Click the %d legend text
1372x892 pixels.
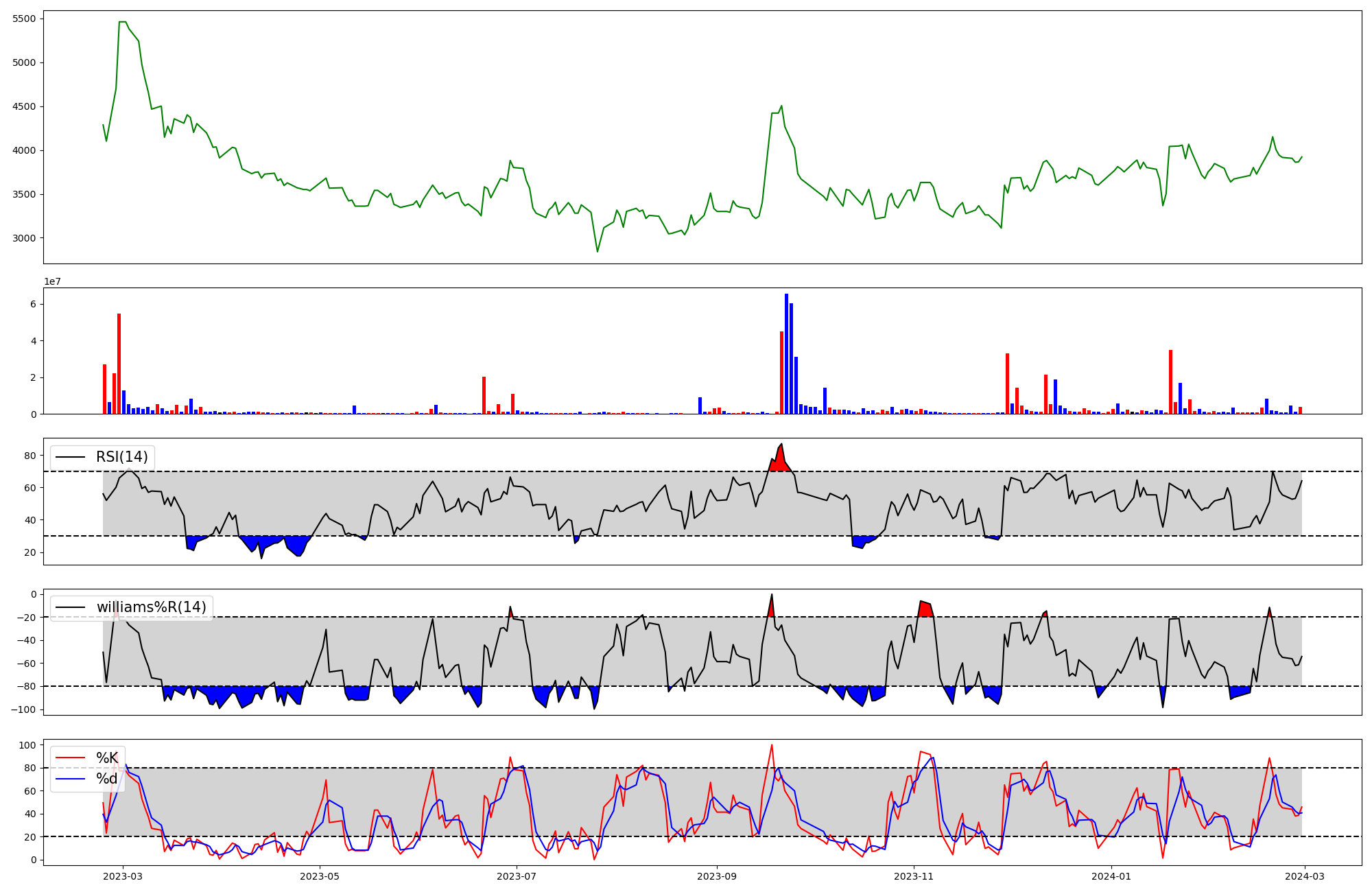[x=107, y=779]
